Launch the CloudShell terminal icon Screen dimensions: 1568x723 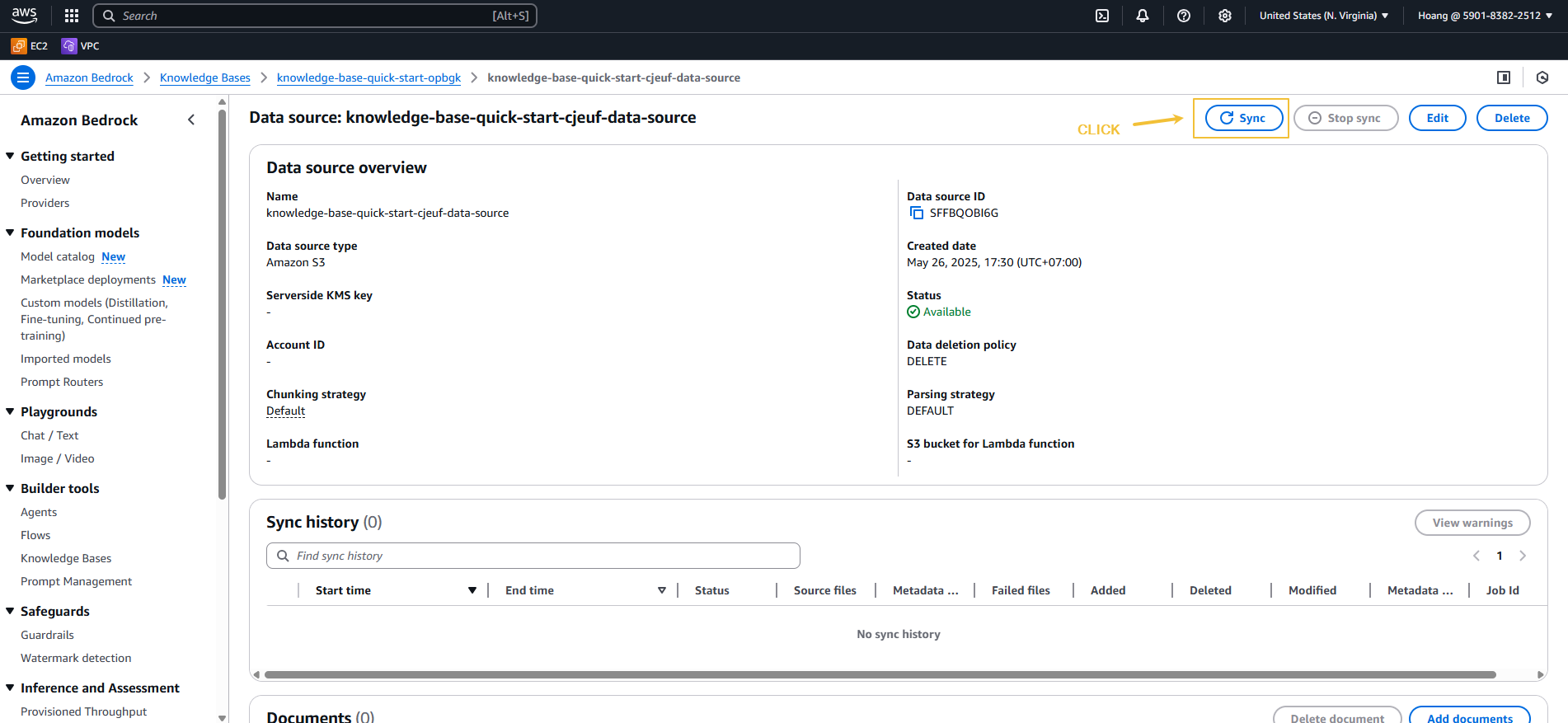coord(1102,16)
